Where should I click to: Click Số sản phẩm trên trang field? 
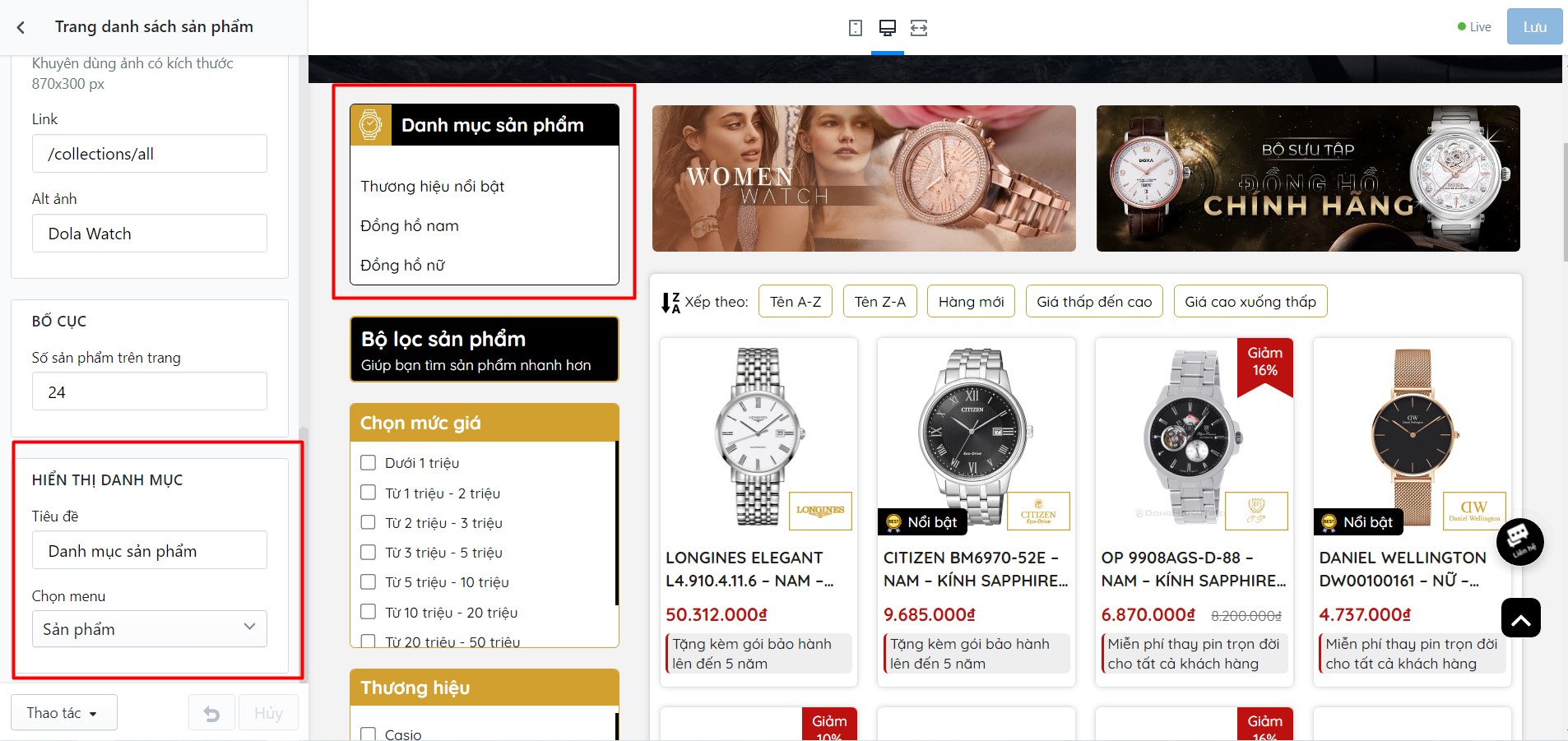[x=150, y=391]
